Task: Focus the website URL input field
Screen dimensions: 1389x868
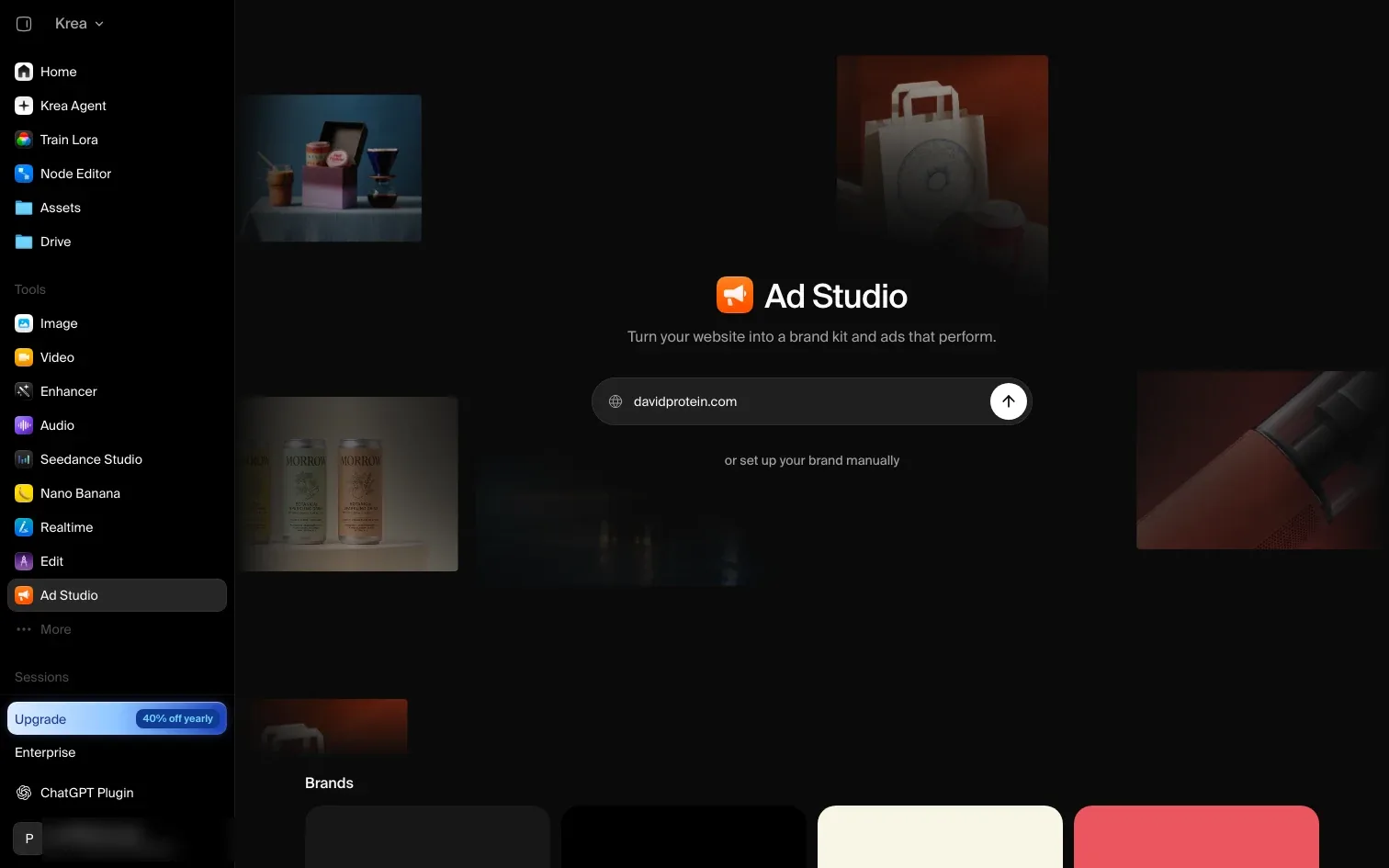Action: pos(812,401)
